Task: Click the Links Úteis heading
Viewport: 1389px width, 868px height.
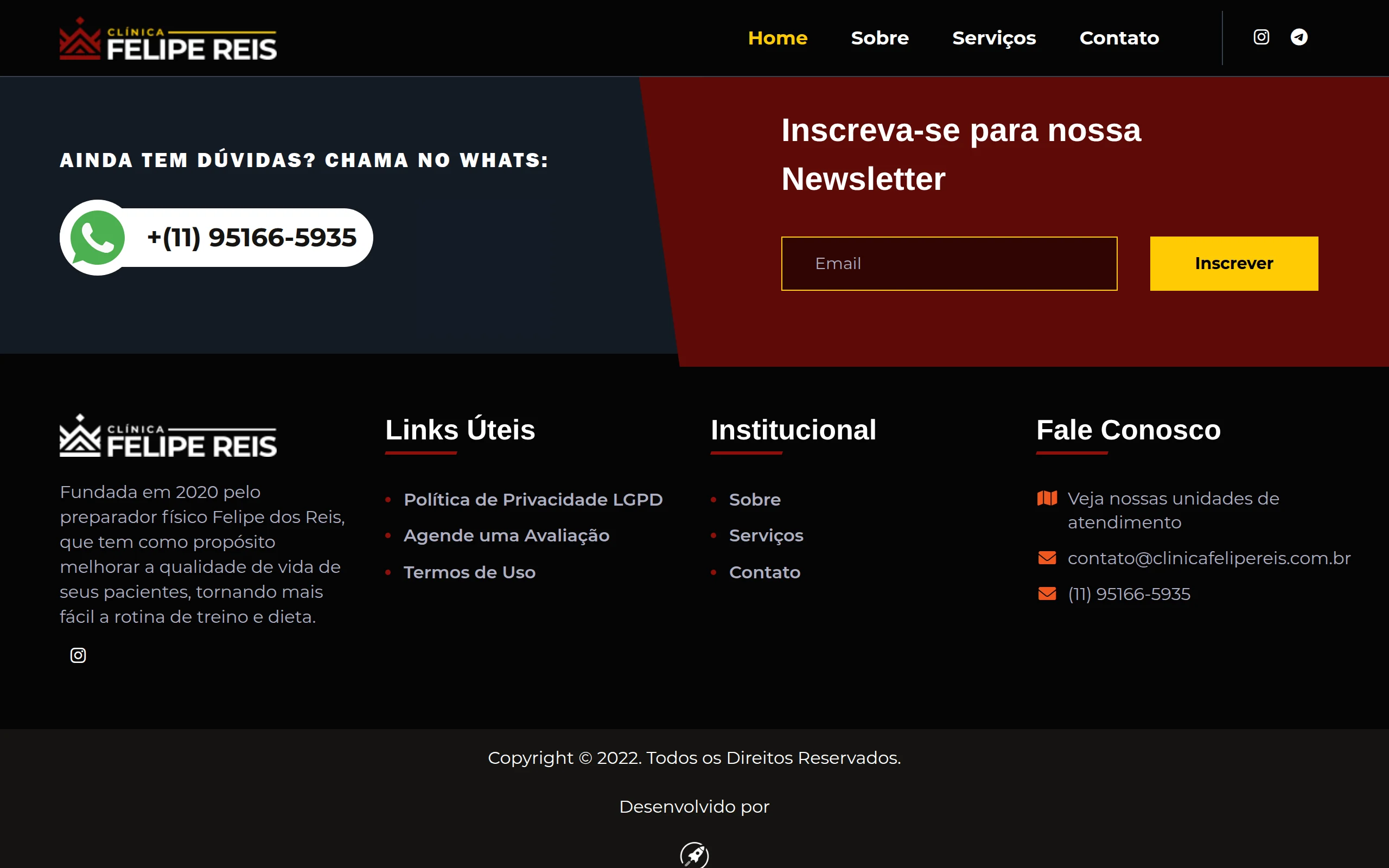Action: coord(460,430)
